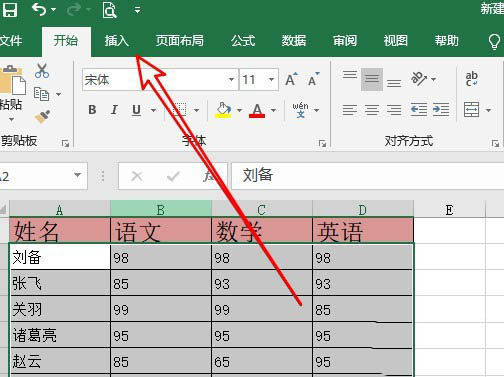Screen dimensions: 504x377
Task: Click the formula bar showing 刘备
Action: coord(368,176)
